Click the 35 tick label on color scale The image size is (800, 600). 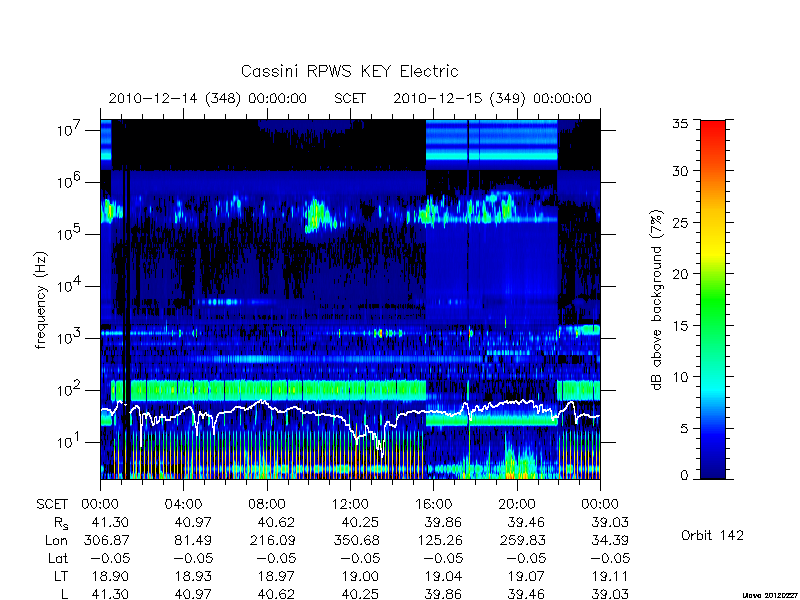[679, 124]
